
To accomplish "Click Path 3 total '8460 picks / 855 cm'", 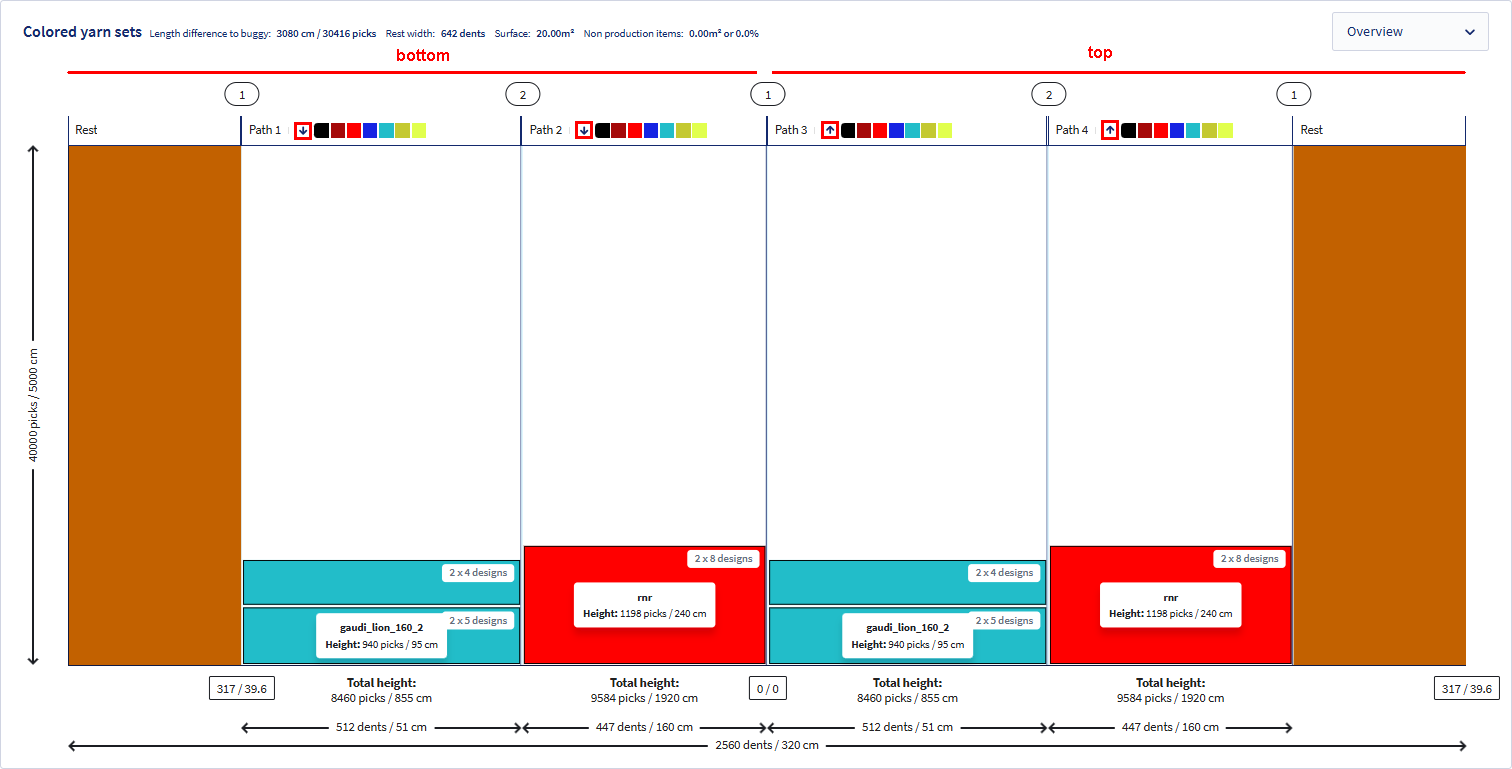I will pos(908,698).
